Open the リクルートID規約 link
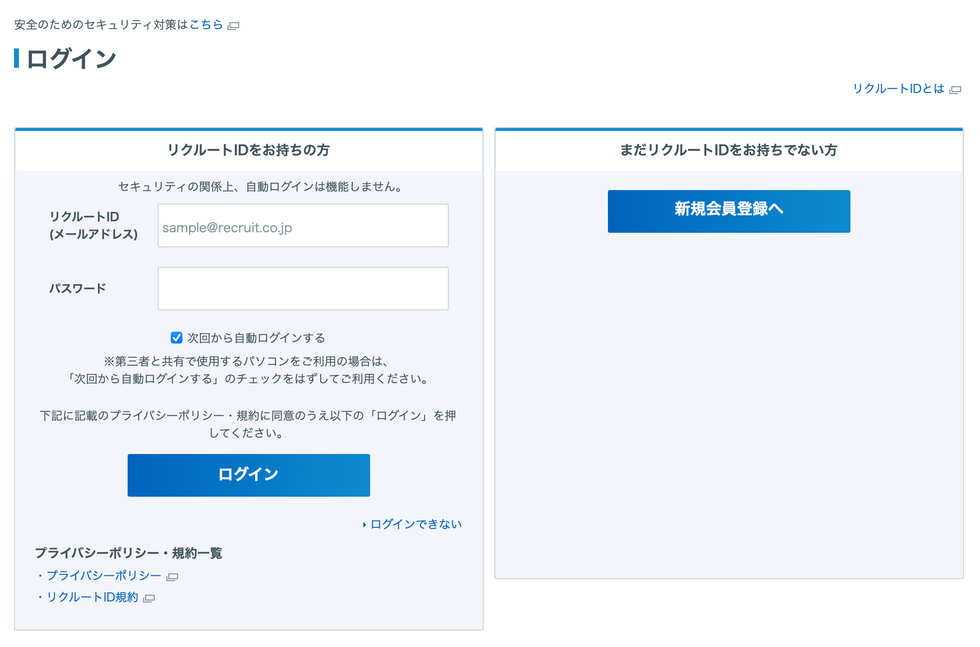This screenshot has width=980, height=647. click(92, 598)
